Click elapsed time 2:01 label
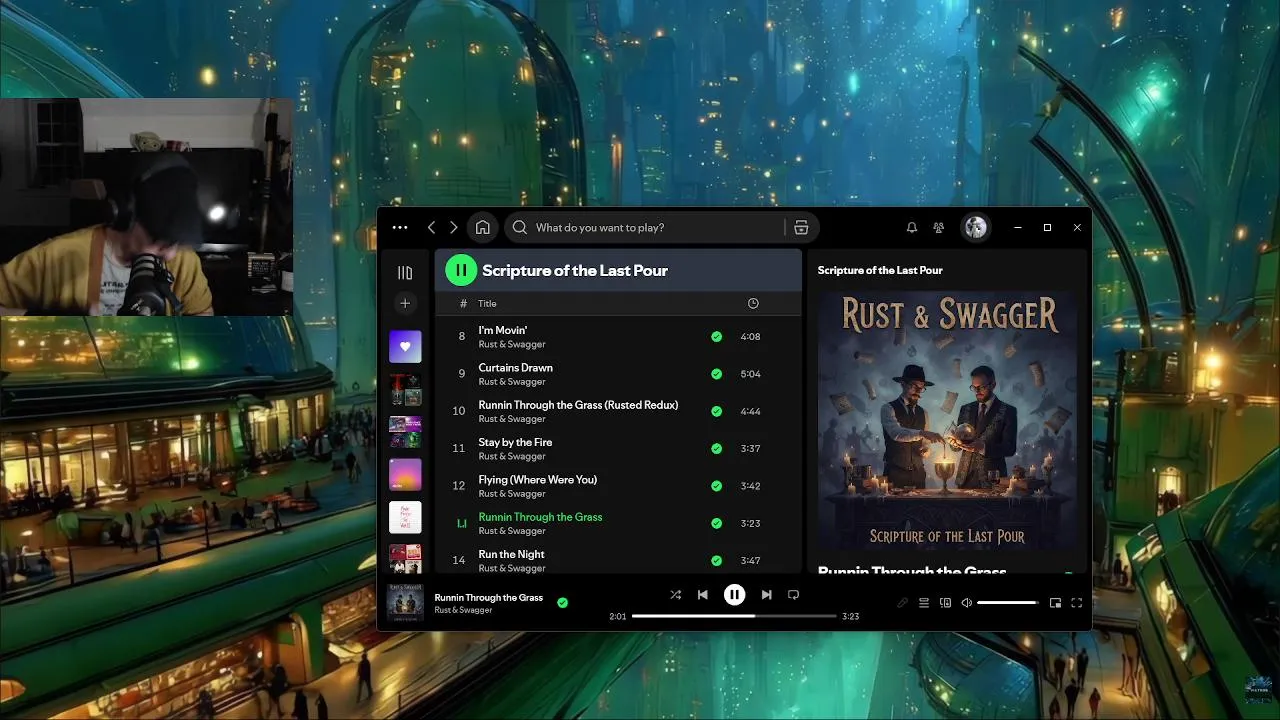The width and height of the screenshot is (1280, 720). coord(618,616)
